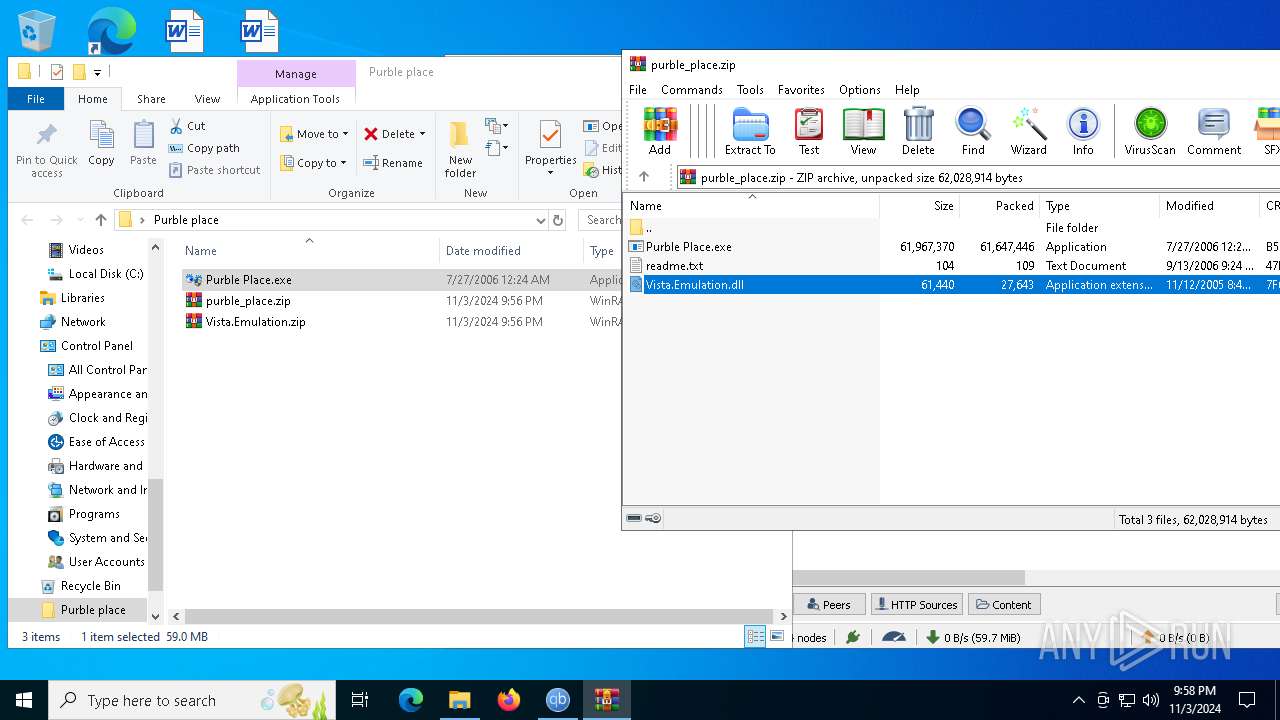Click HTTP Sources tab in qBittorrent
The height and width of the screenshot is (720, 1280).
[916, 604]
